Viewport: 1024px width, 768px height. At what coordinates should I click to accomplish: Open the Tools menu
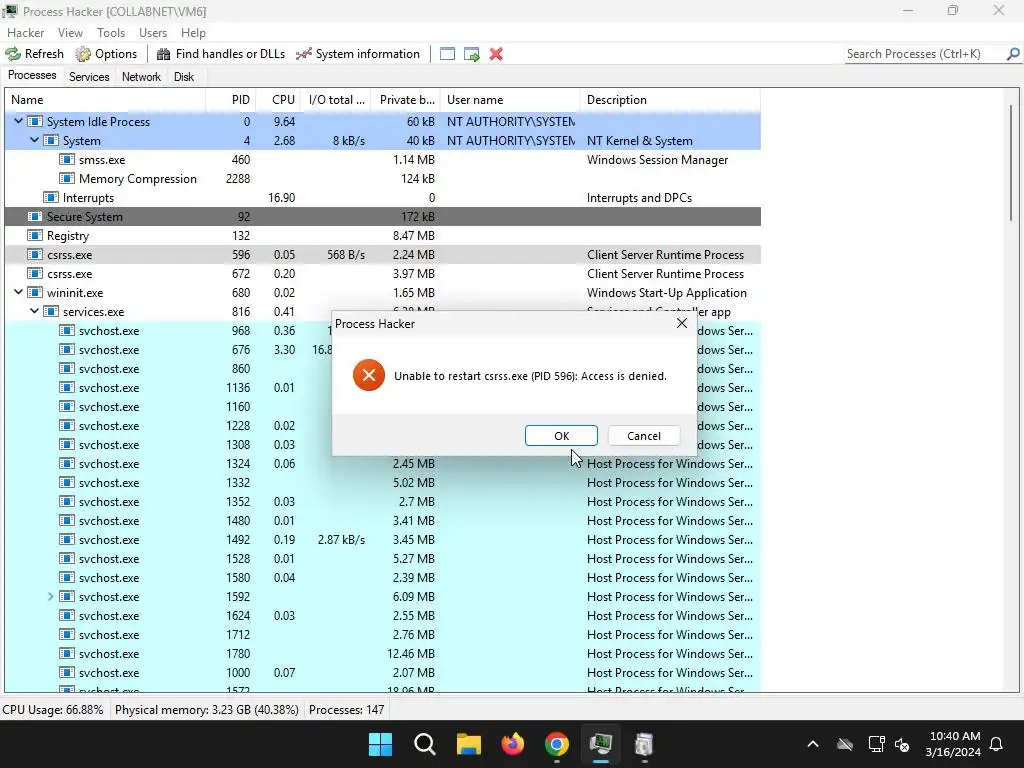(x=111, y=33)
